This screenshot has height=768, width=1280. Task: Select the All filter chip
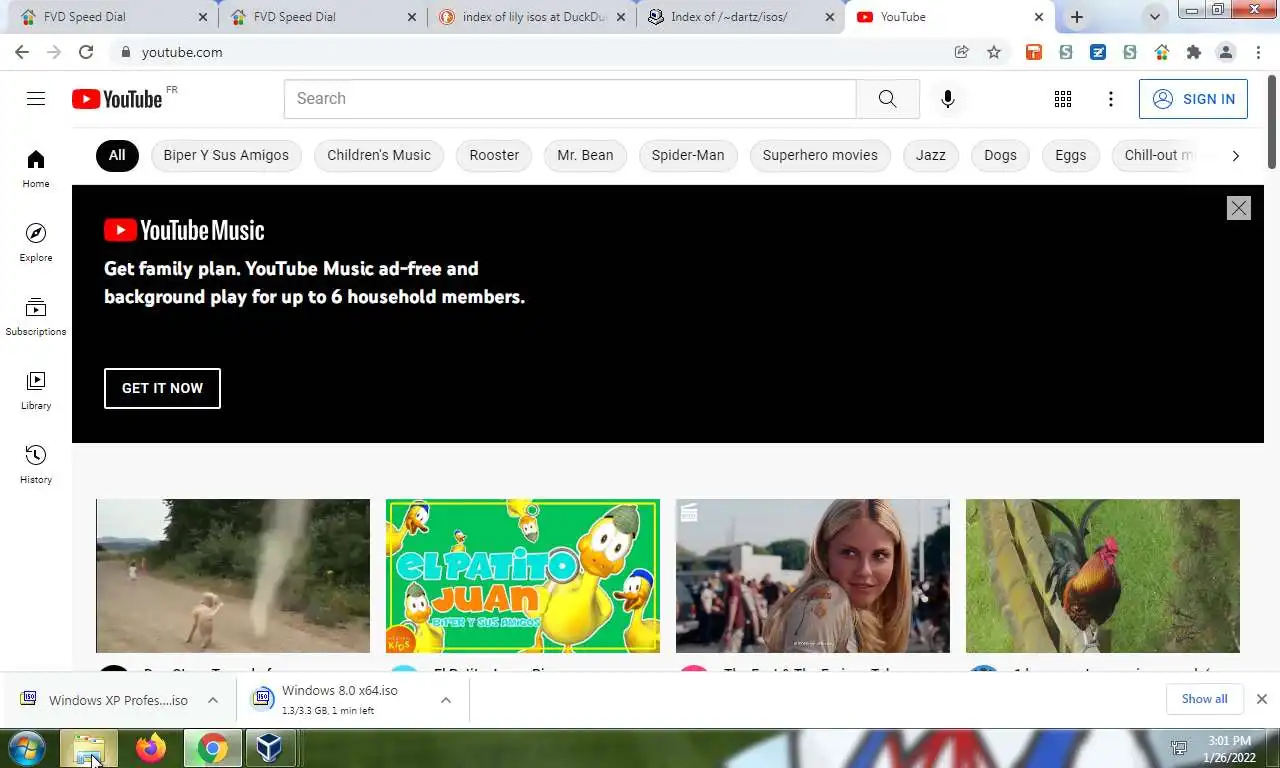117,155
